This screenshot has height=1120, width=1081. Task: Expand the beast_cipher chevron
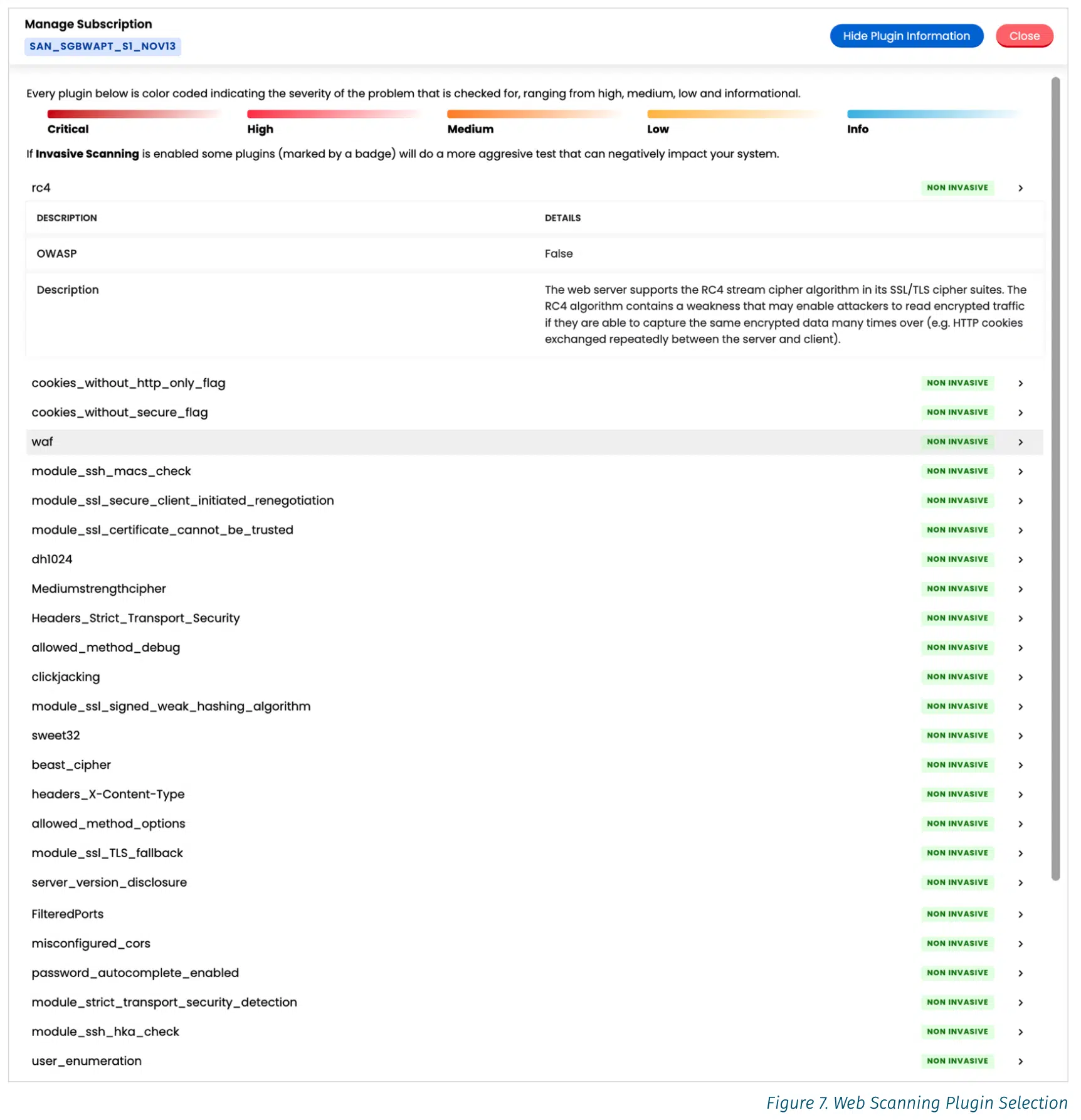click(x=1020, y=765)
